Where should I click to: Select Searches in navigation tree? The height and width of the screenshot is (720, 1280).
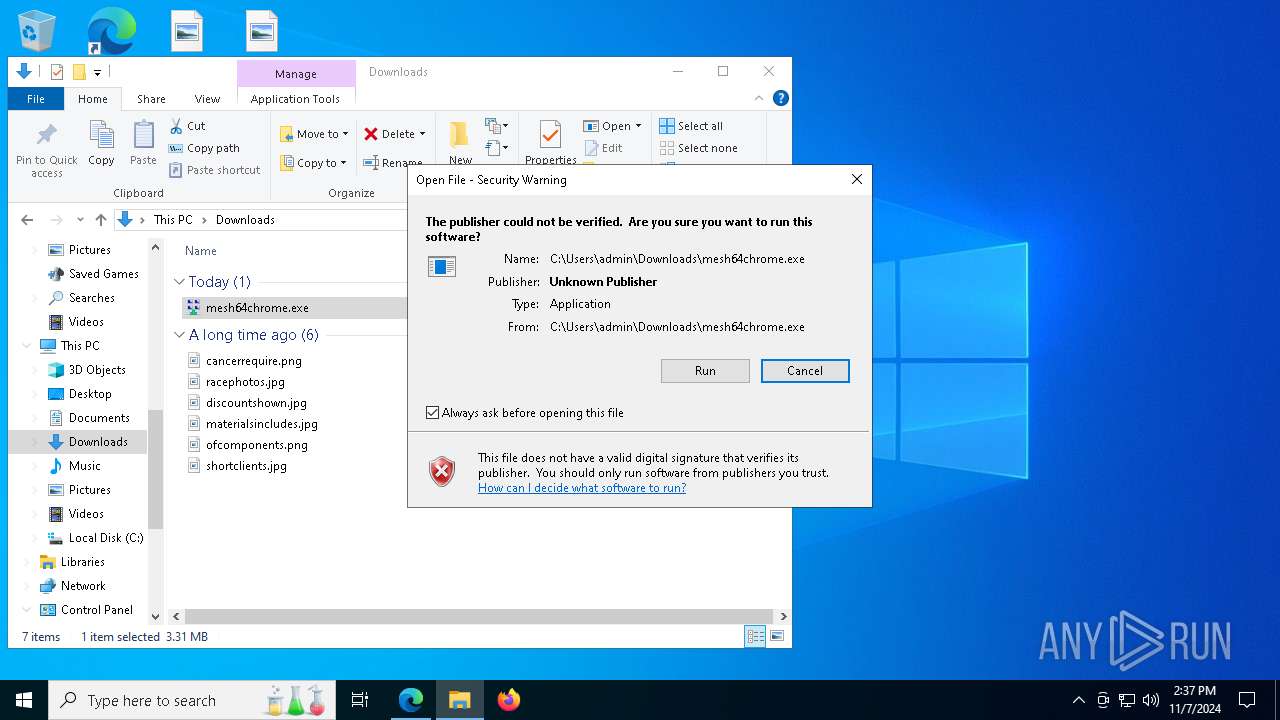point(91,298)
